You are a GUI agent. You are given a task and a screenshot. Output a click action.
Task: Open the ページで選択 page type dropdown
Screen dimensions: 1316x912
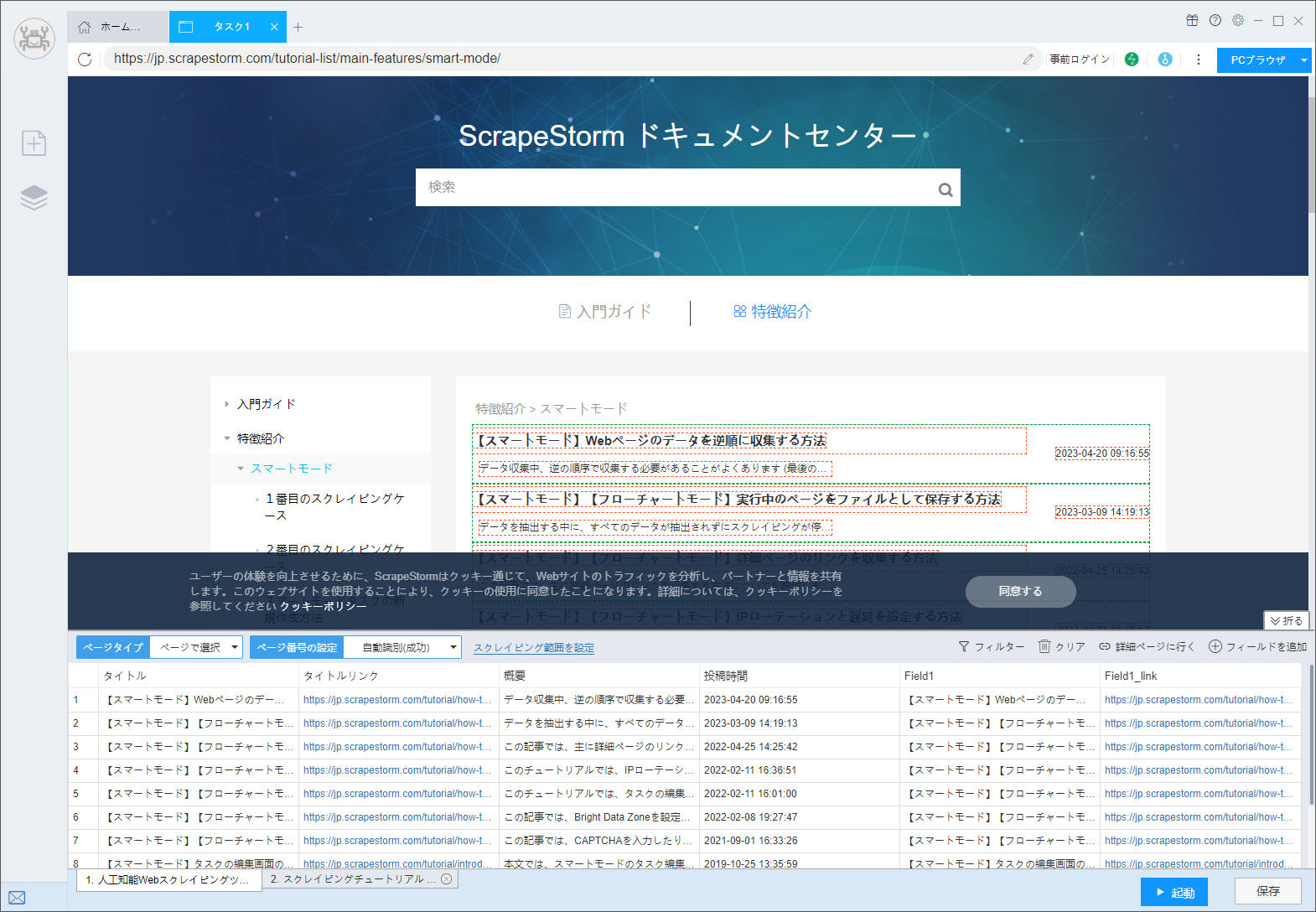pos(199,647)
